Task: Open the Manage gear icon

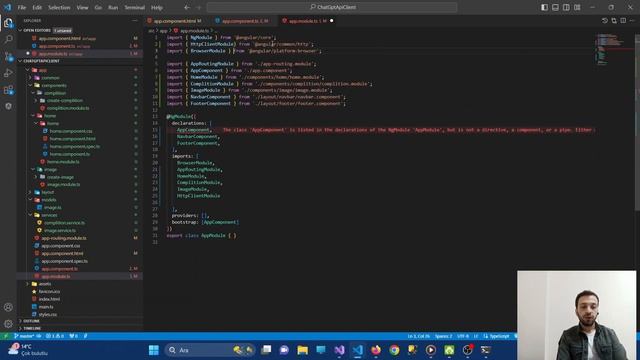Action: point(8,324)
